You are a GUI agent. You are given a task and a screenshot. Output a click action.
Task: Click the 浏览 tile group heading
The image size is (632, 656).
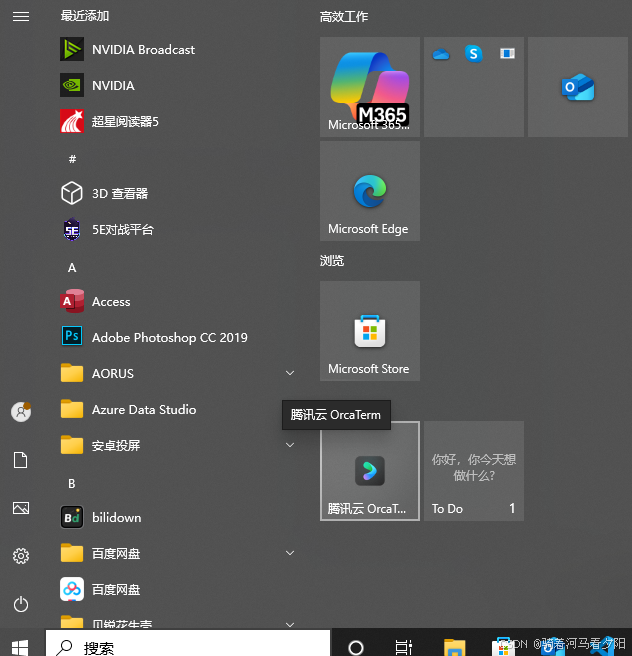click(x=332, y=261)
